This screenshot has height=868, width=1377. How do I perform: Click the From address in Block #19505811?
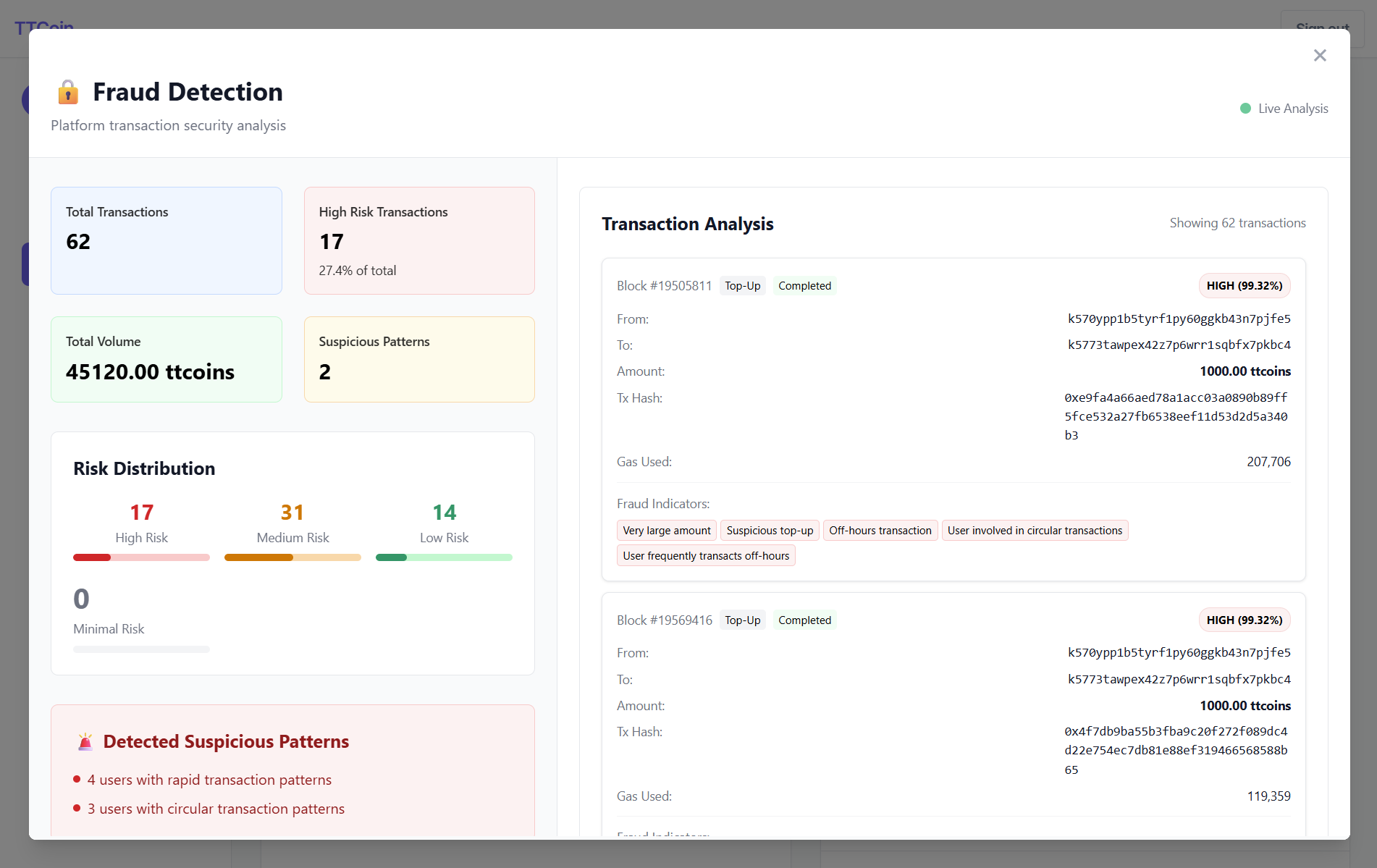pos(1179,319)
